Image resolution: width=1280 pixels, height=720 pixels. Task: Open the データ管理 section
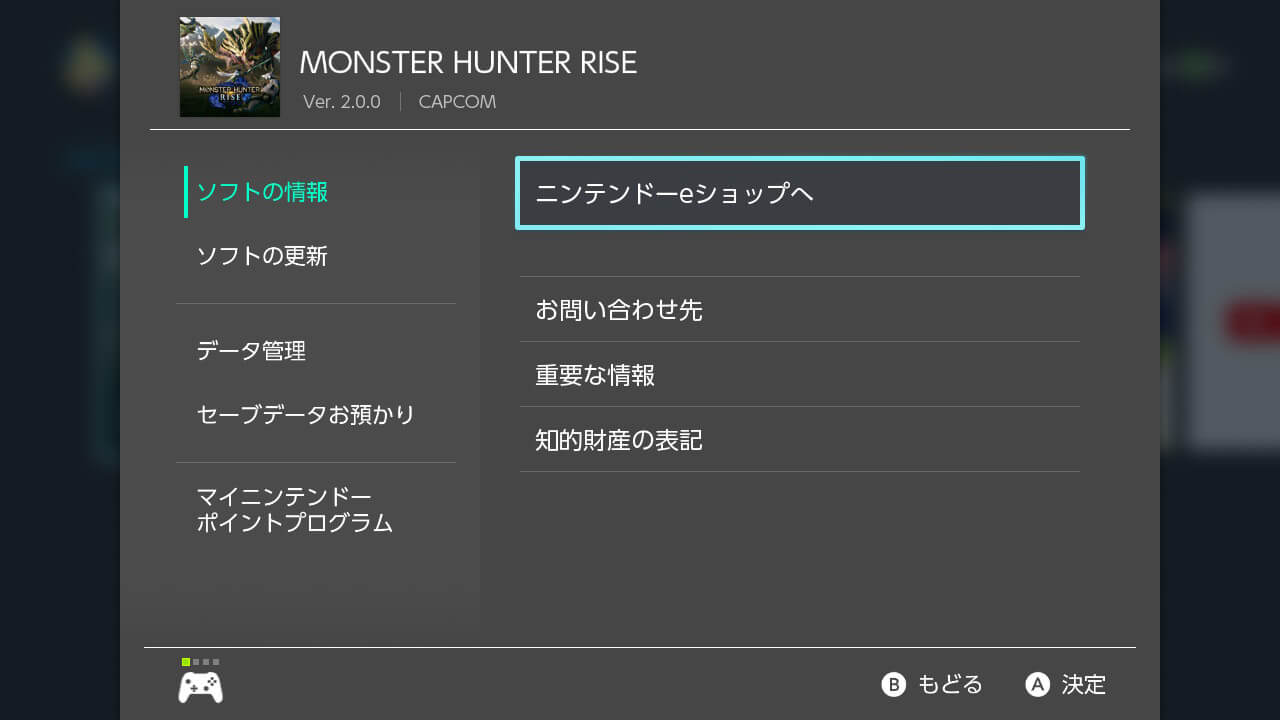click(x=251, y=351)
